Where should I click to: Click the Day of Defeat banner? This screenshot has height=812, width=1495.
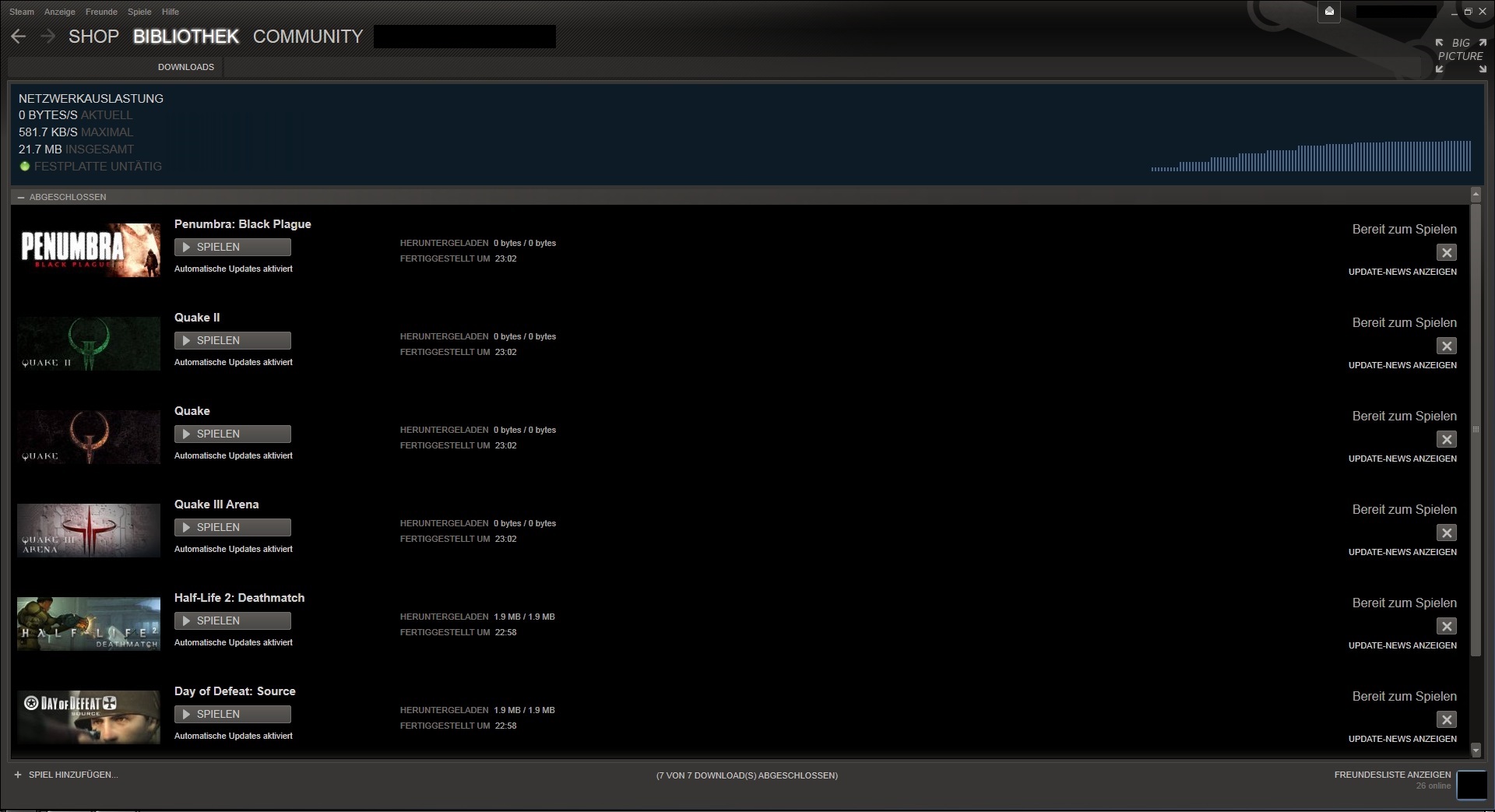pyautogui.click(x=89, y=717)
